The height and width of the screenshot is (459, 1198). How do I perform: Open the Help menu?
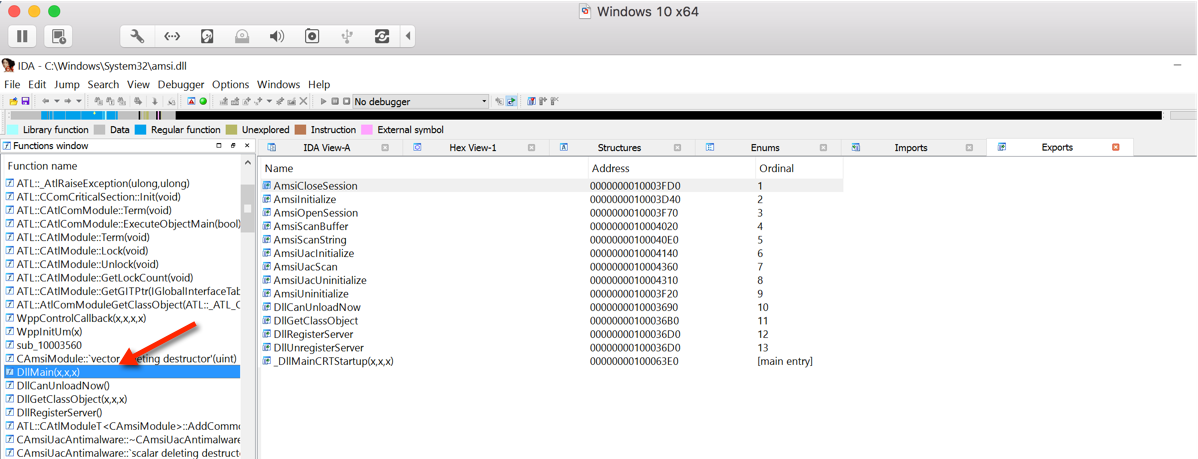click(x=319, y=85)
